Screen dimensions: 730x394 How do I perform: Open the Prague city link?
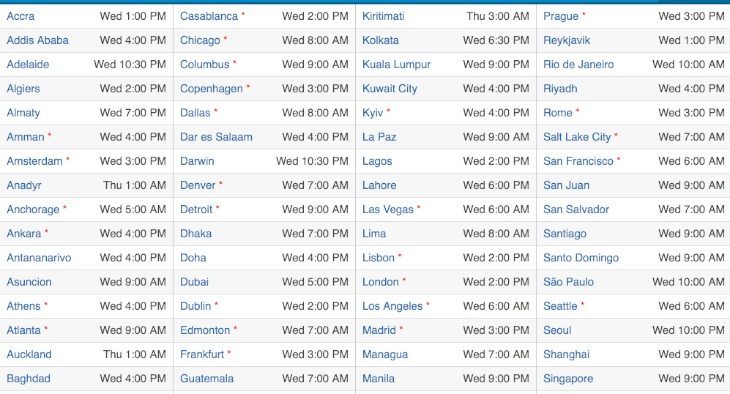(x=561, y=16)
